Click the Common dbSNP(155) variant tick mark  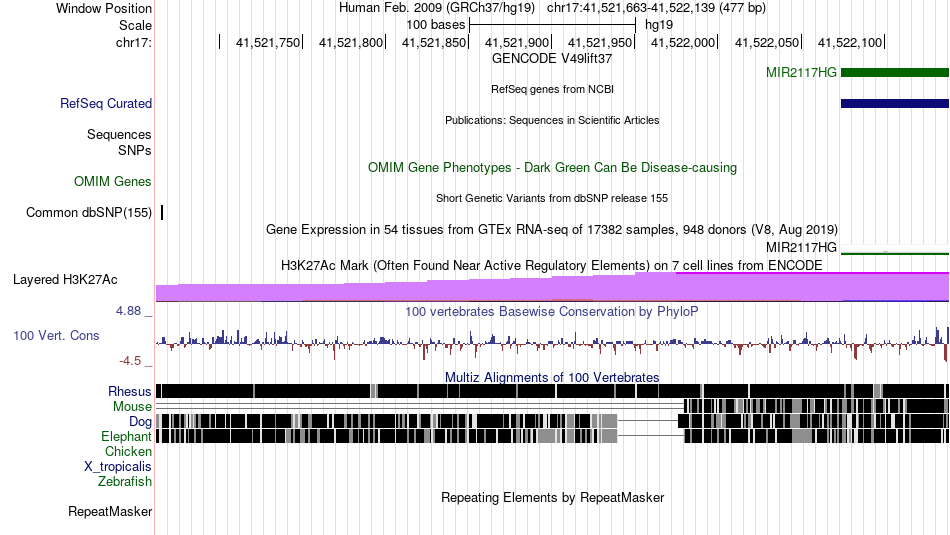click(162, 213)
